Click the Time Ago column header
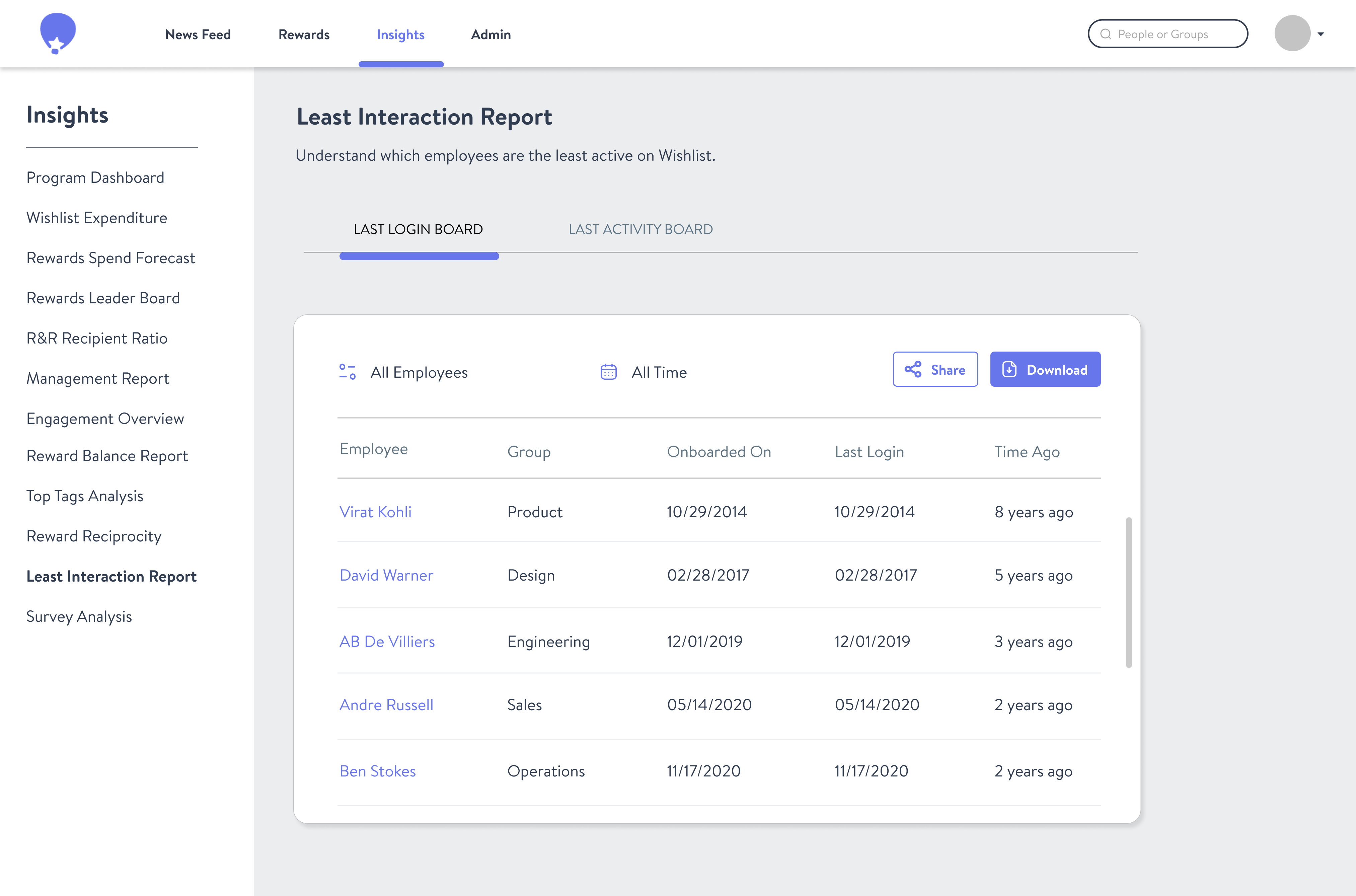This screenshot has width=1356, height=896. (x=1027, y=452)
